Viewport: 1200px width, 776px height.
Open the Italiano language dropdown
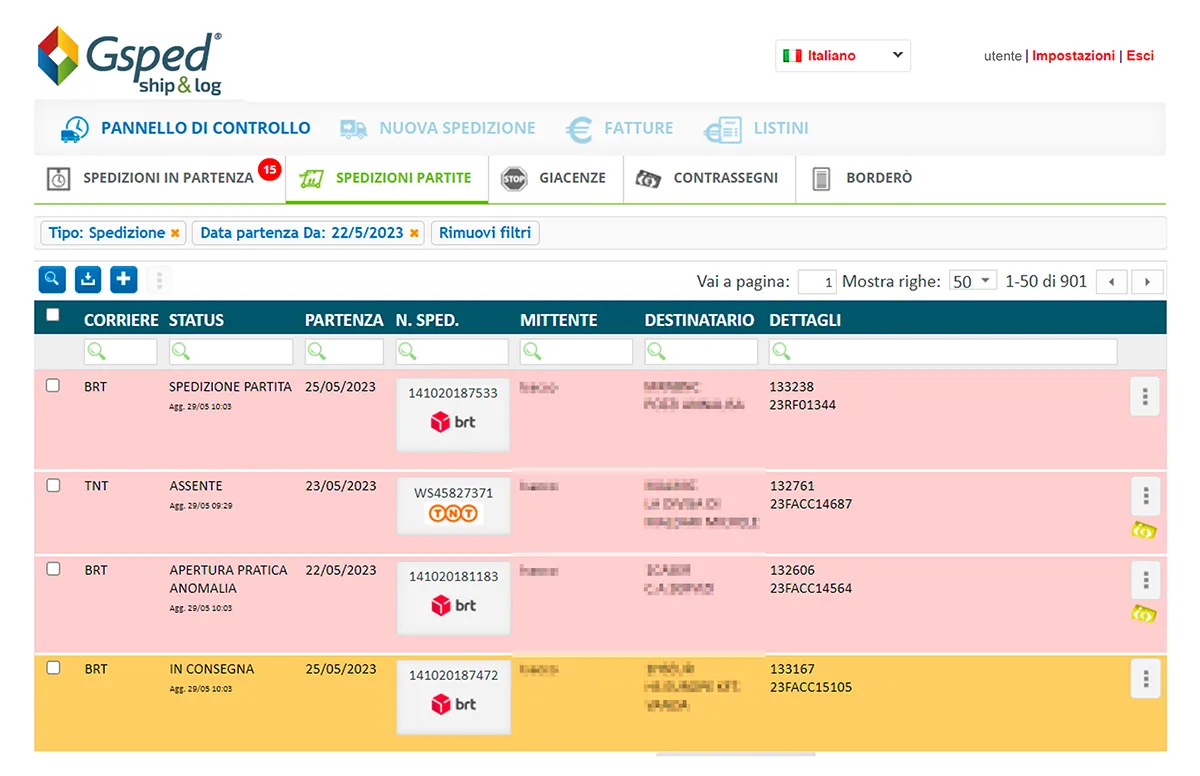pos(843,56)
